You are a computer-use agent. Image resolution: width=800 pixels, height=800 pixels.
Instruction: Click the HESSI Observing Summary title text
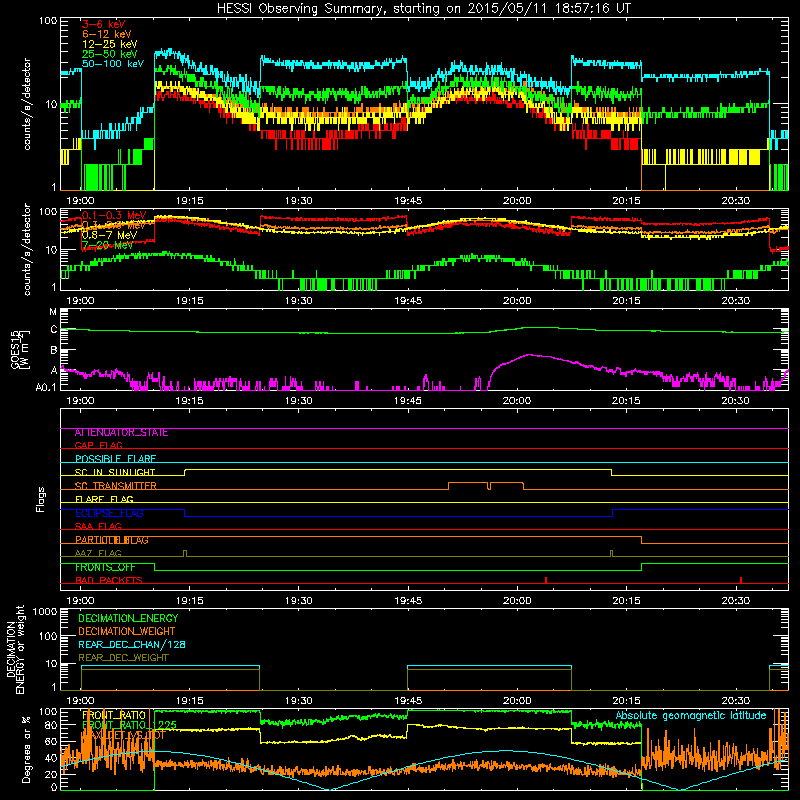[x=423, y=8]
